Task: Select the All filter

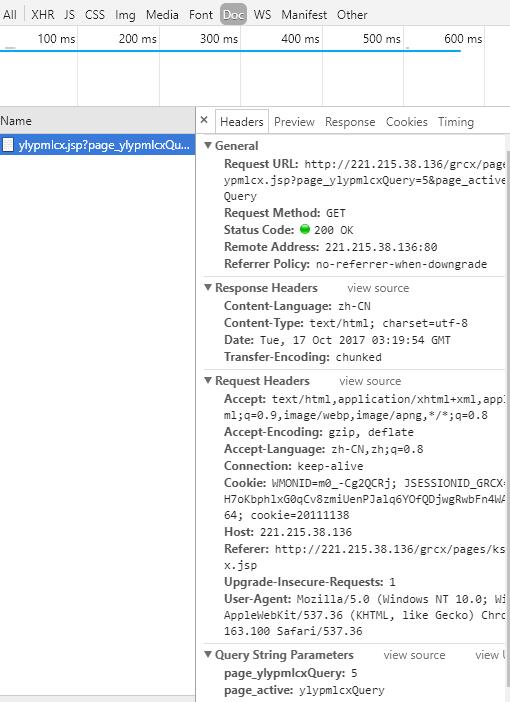Action: point(9,15)
